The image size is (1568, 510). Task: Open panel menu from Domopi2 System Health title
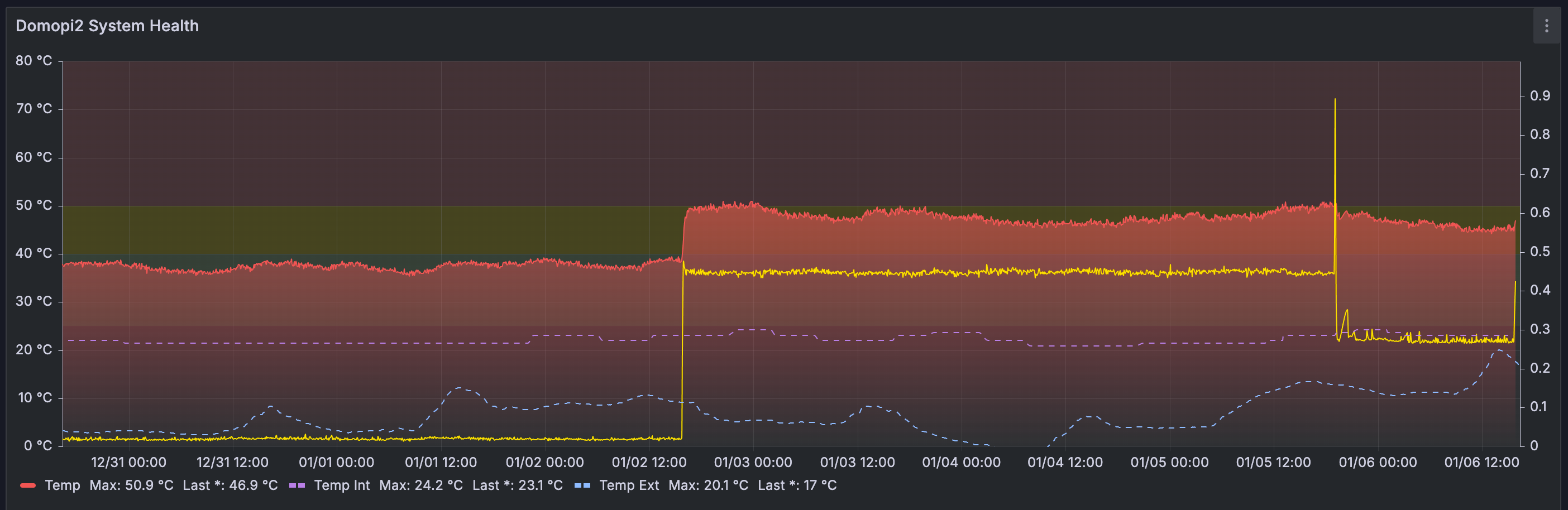[x=107, y=26]
